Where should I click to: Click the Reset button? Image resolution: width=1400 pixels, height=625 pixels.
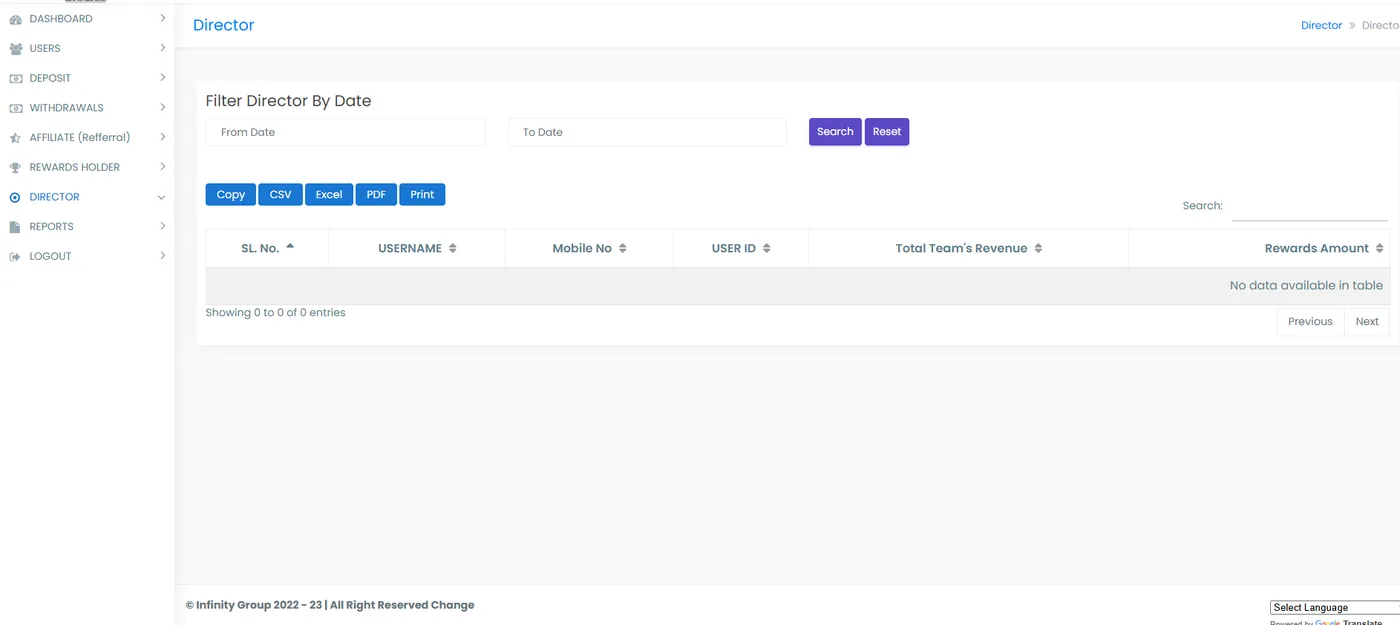coord(887,132)
